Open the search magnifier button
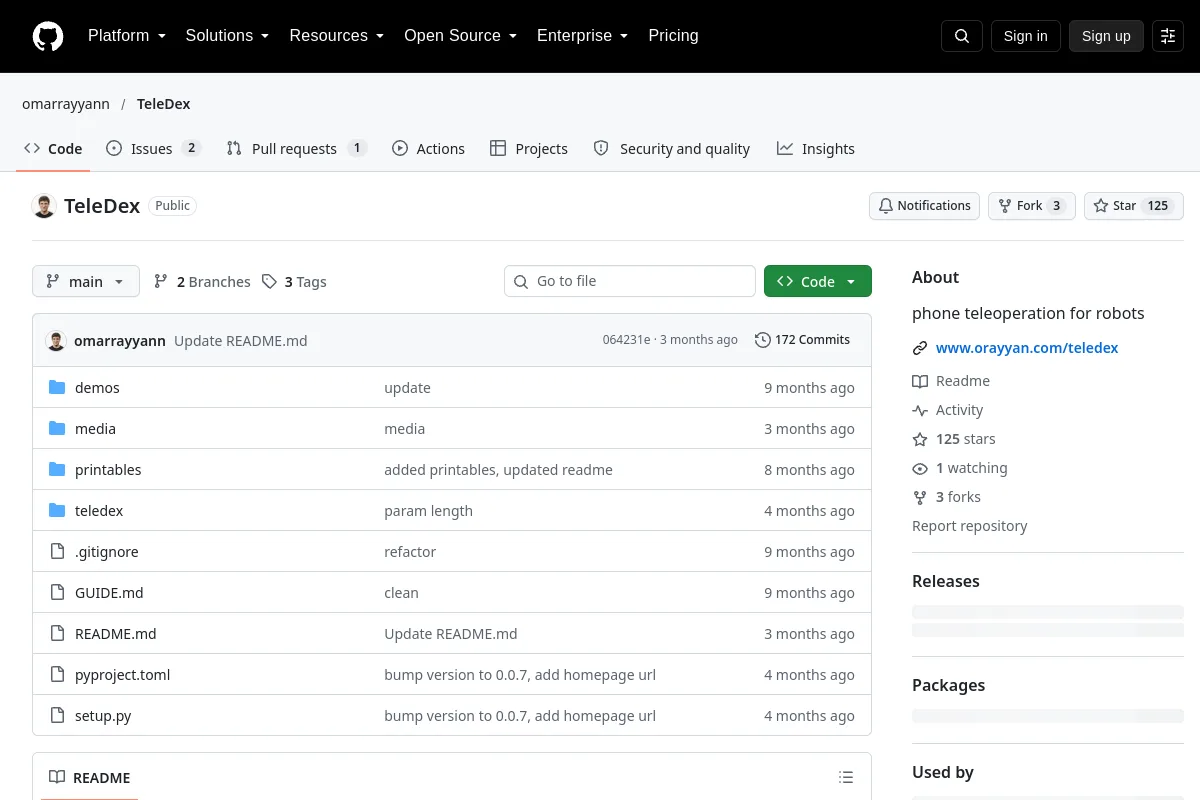The height and width of the screenshot is (800, 1200). [962, 36]
